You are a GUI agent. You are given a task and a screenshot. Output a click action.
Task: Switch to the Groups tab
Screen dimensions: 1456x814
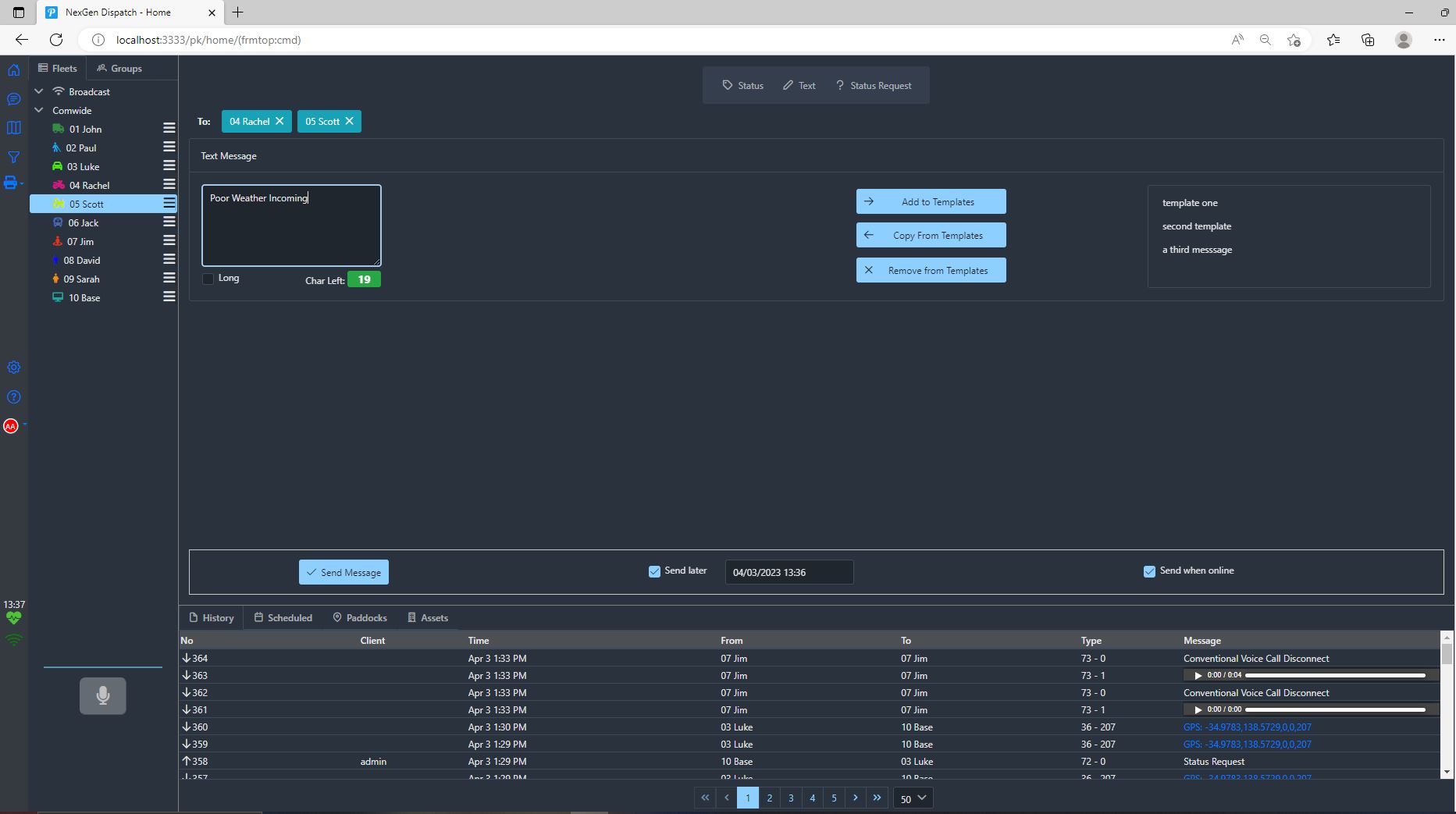click(x=119, y=68)
